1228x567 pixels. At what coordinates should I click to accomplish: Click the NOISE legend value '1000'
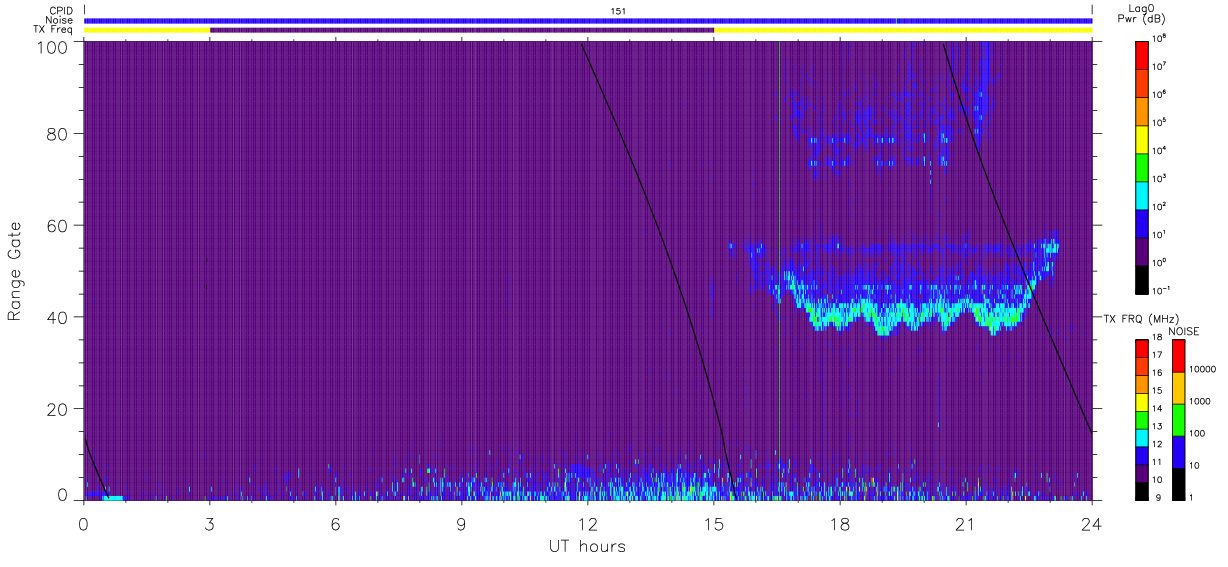pyautogui.click(x=1202, y=401)
